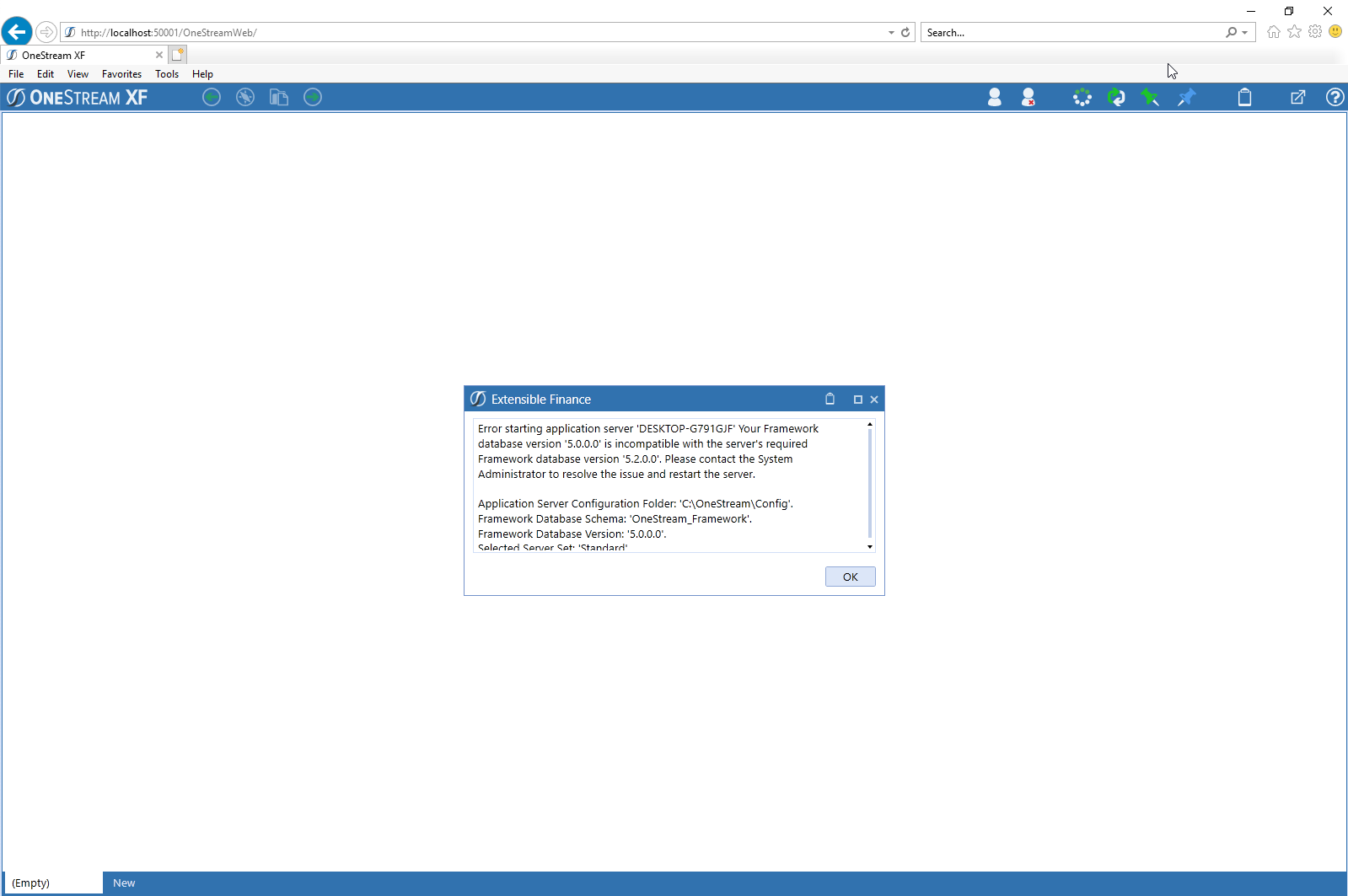Click the smiley feedback icon
Viewport: 1348px width, 896px height.
(1335, 31)
